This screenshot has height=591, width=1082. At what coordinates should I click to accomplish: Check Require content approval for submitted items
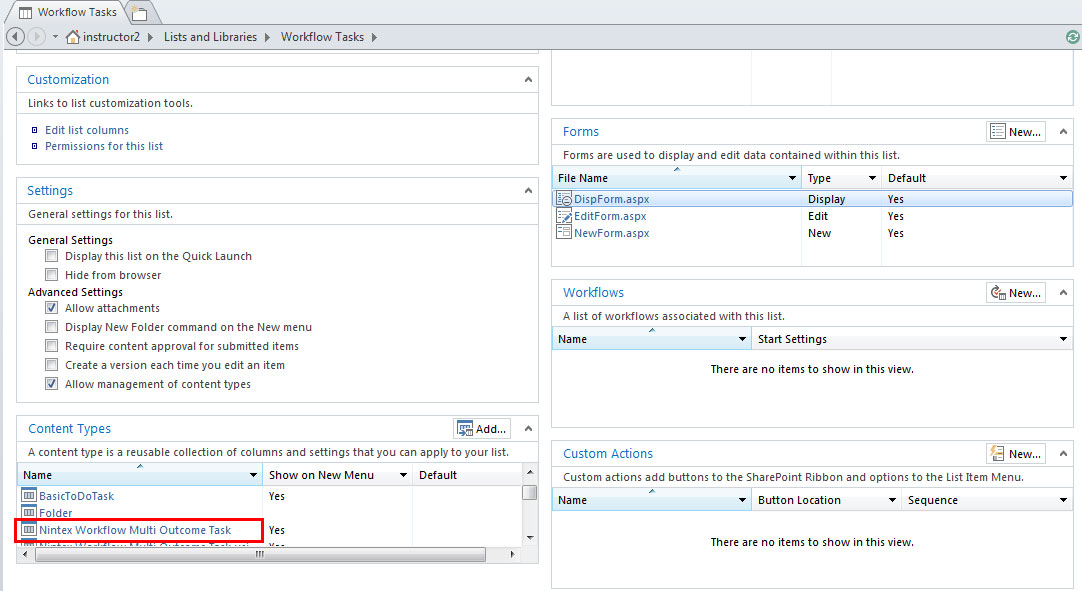point(52,346)
